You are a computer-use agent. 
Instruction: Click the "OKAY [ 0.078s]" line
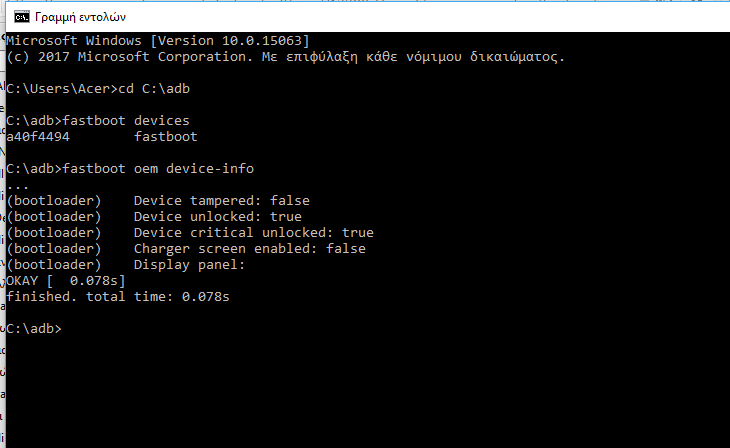[x=65, y=280]
